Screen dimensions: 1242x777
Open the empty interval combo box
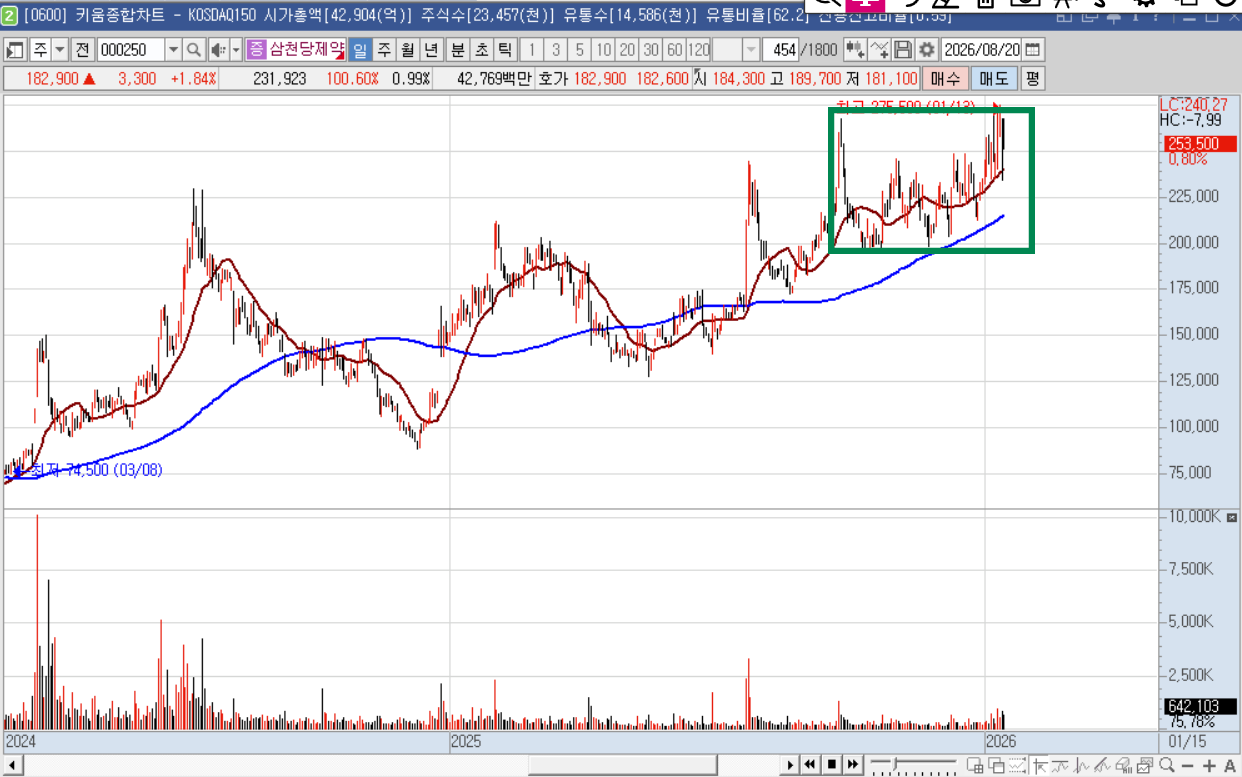[x=736, y=50]
